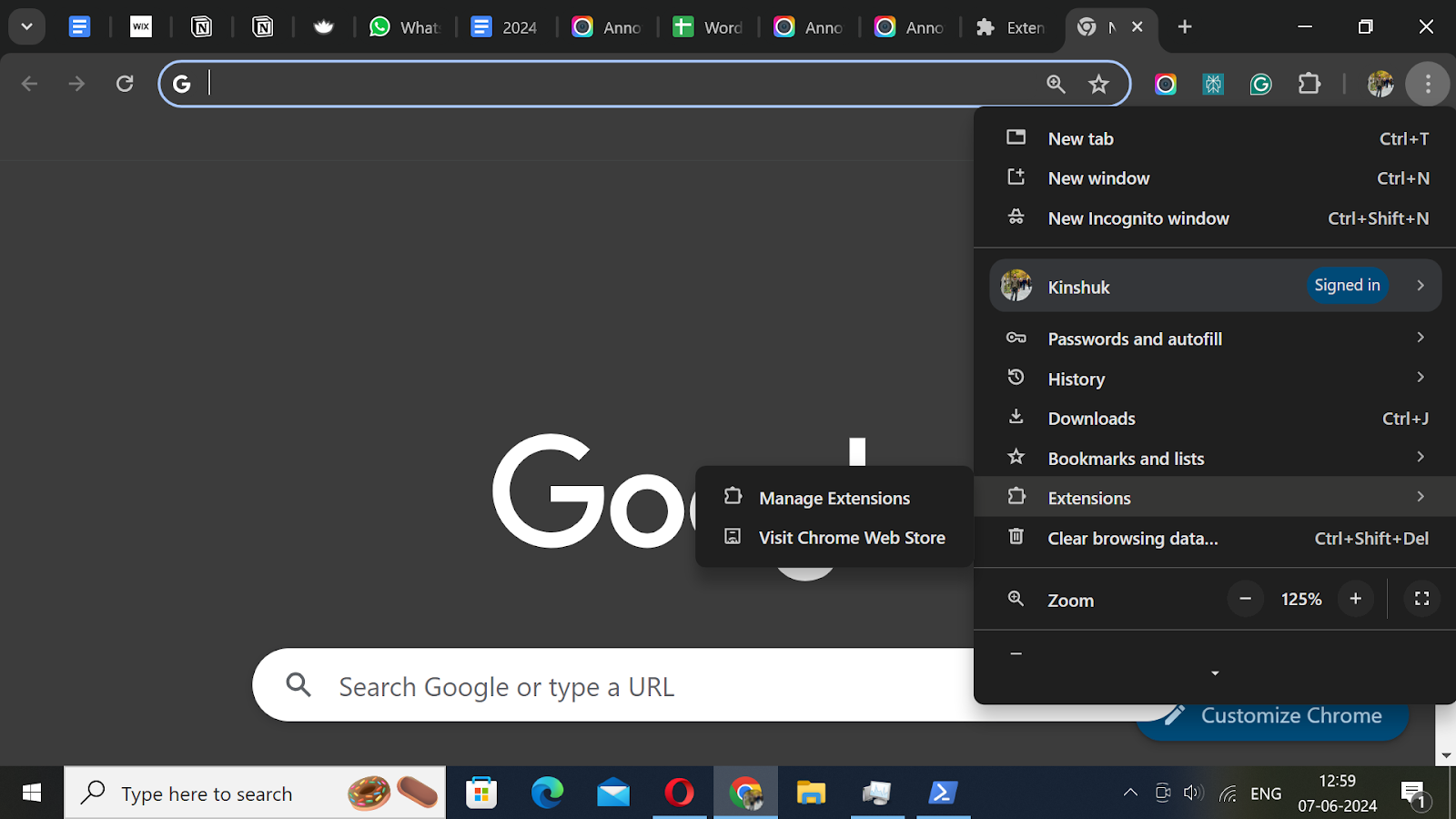The image size is (1456, 819).
Task: Click the Search Google or type a URL box
Action: 613,685
